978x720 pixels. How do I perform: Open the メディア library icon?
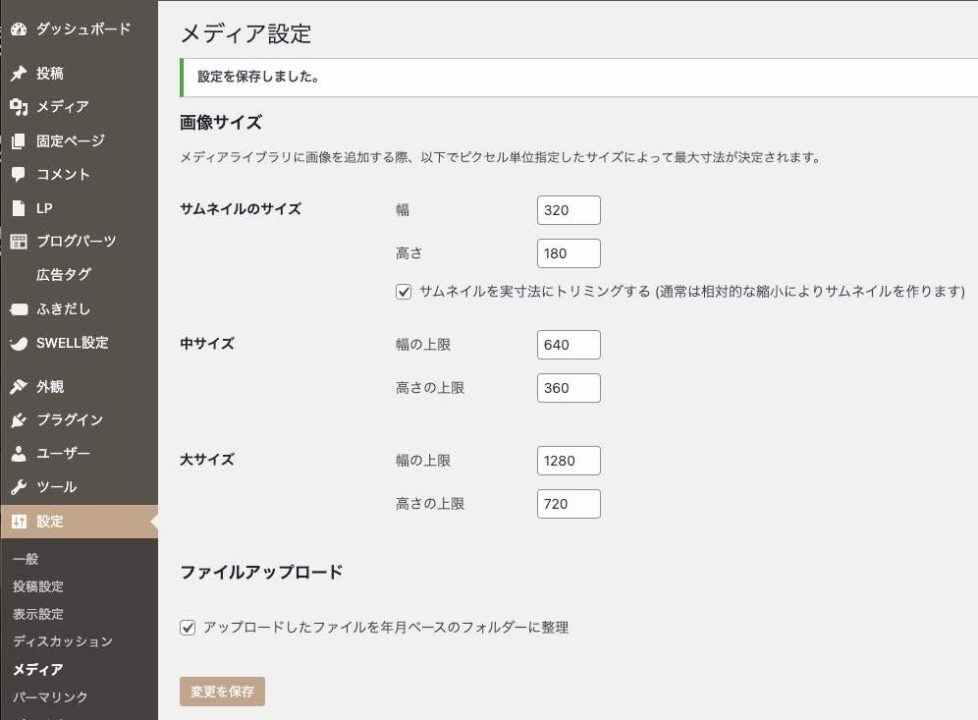pyautogui.click(x=19, y=107)
